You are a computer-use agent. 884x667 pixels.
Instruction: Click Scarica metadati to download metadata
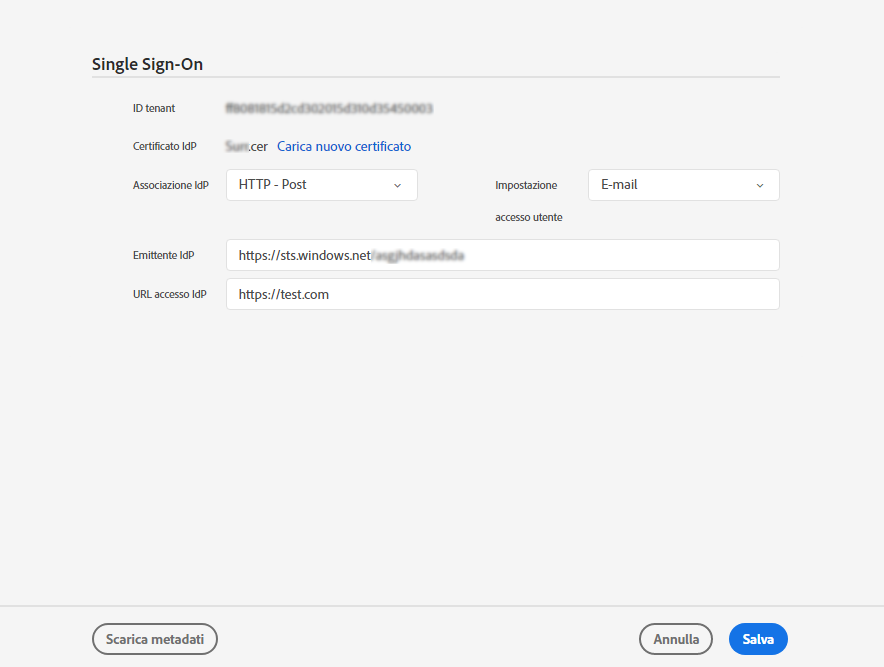click(x=154, y=639)
